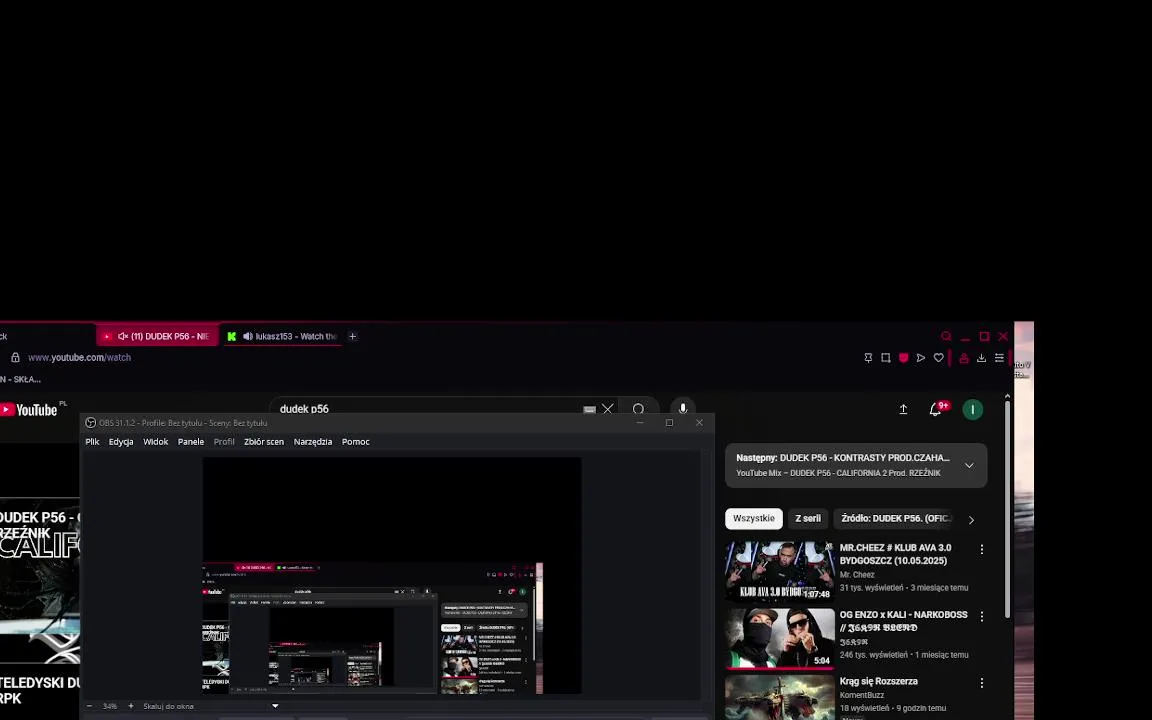Image resolution: width=1152 pixels, height=720 pixels.
Task: Open the OBS Panele menu
Action: (x=191, y=442)
